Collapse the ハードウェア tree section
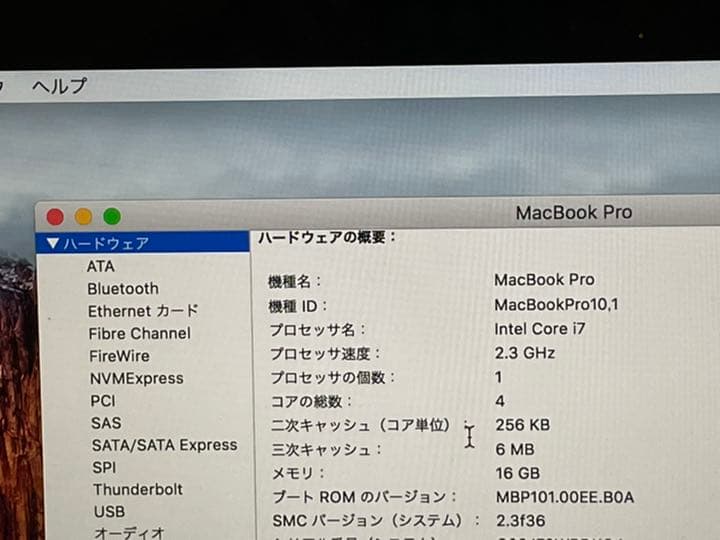The height and width of the screenshot is (540, 720). coord(53,243)
